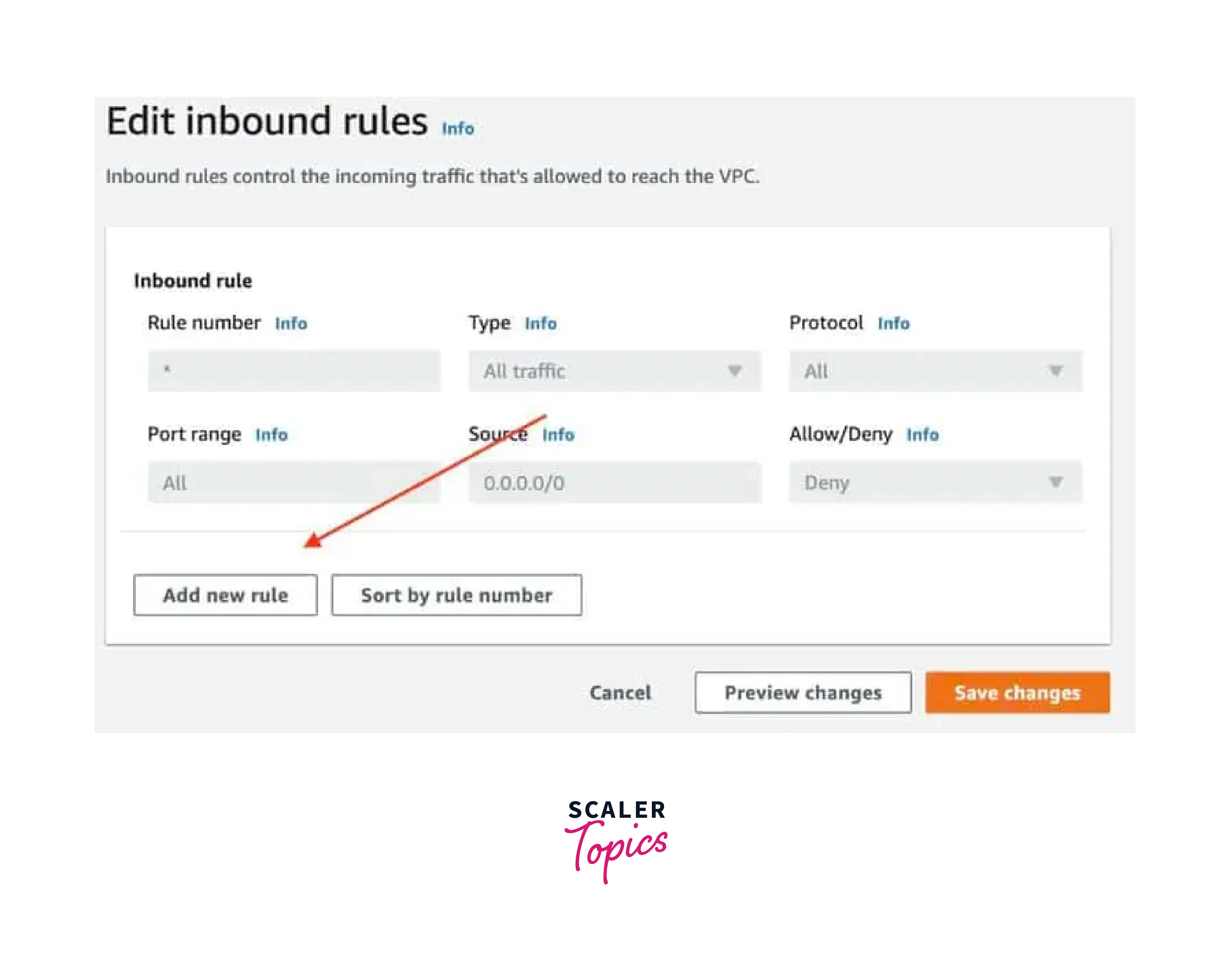Click the Source field showing 0.0.0.0/0
The width and height of the screenshot is (1232, 954).
click(x=614, y=482)
